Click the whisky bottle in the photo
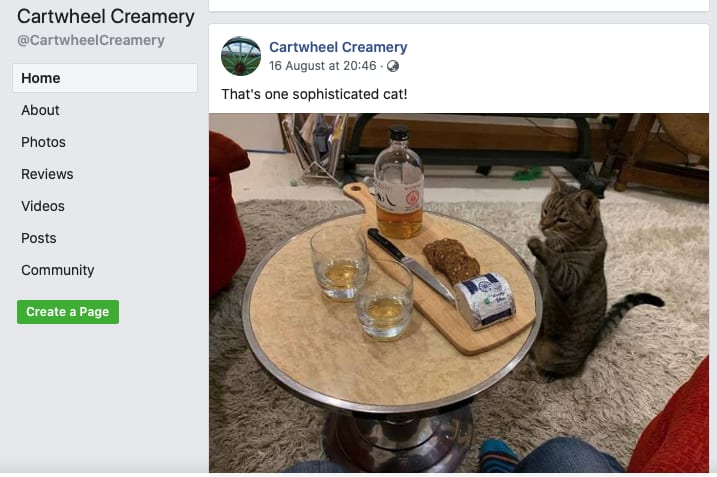 pos(399,183)
